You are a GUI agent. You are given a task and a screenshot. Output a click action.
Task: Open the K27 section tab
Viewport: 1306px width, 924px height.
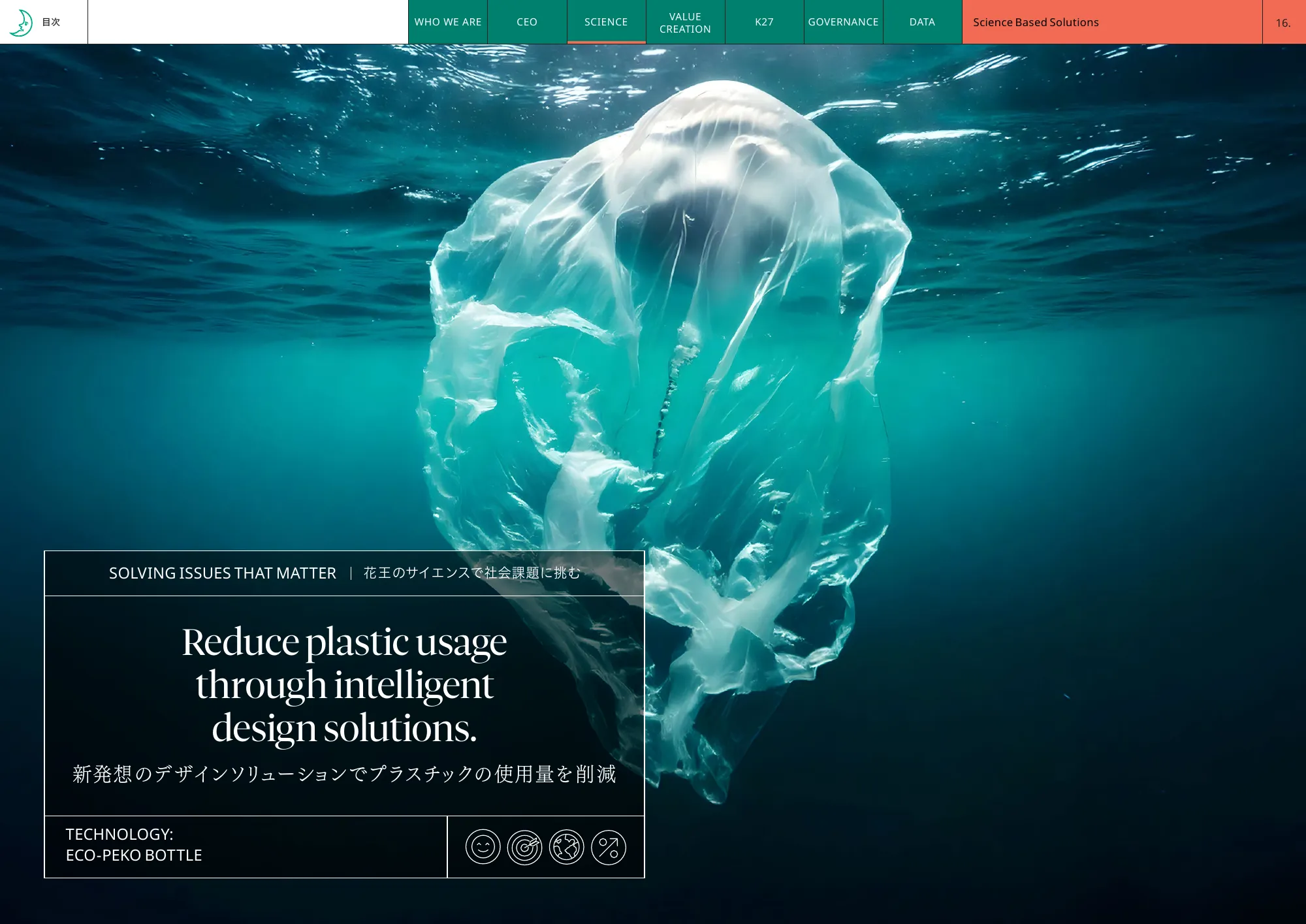[764, 22]
